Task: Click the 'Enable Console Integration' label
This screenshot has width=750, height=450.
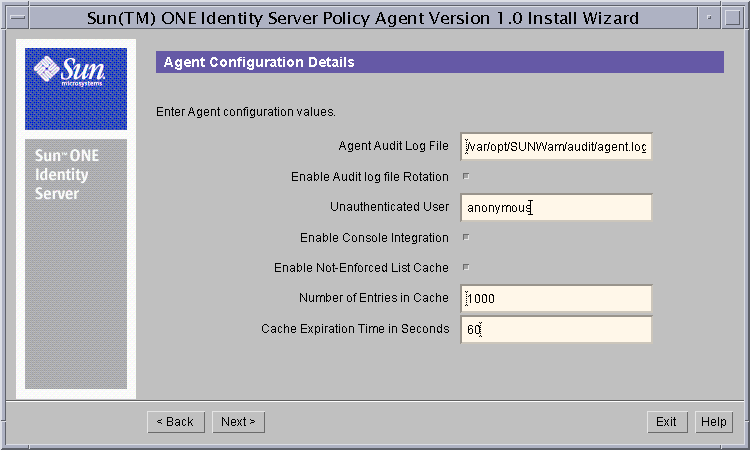Action: [x=374, y=238]
